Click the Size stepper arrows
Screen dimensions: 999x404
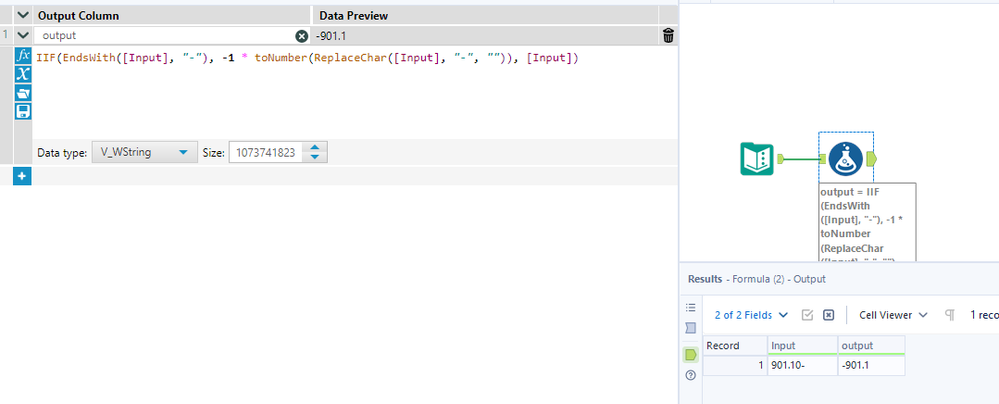315,153
